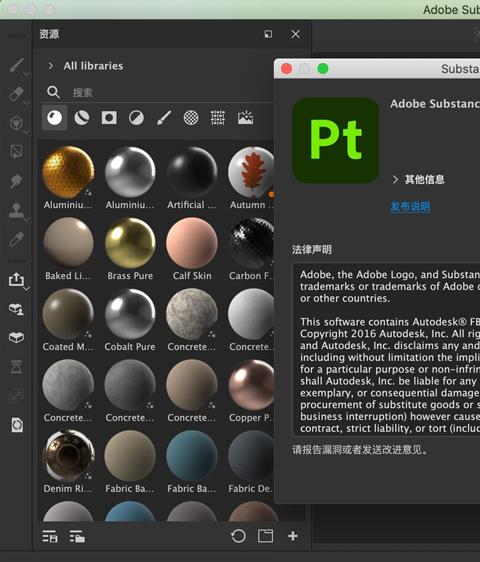480x562 pixels.
Task: Click the hourglass icon in sidebar
Action: point(16,367)
